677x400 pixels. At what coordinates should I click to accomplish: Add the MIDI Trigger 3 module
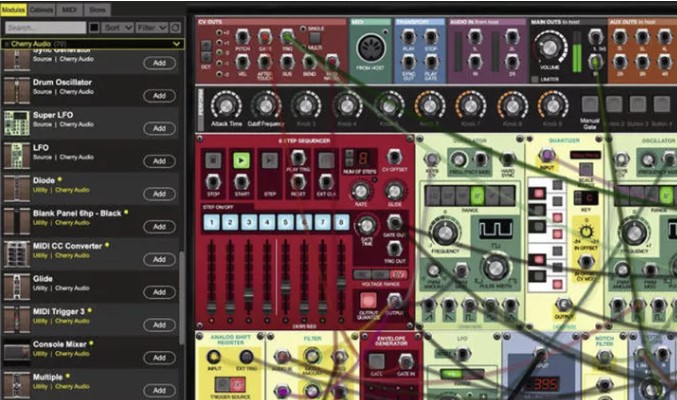click(159, 325)
